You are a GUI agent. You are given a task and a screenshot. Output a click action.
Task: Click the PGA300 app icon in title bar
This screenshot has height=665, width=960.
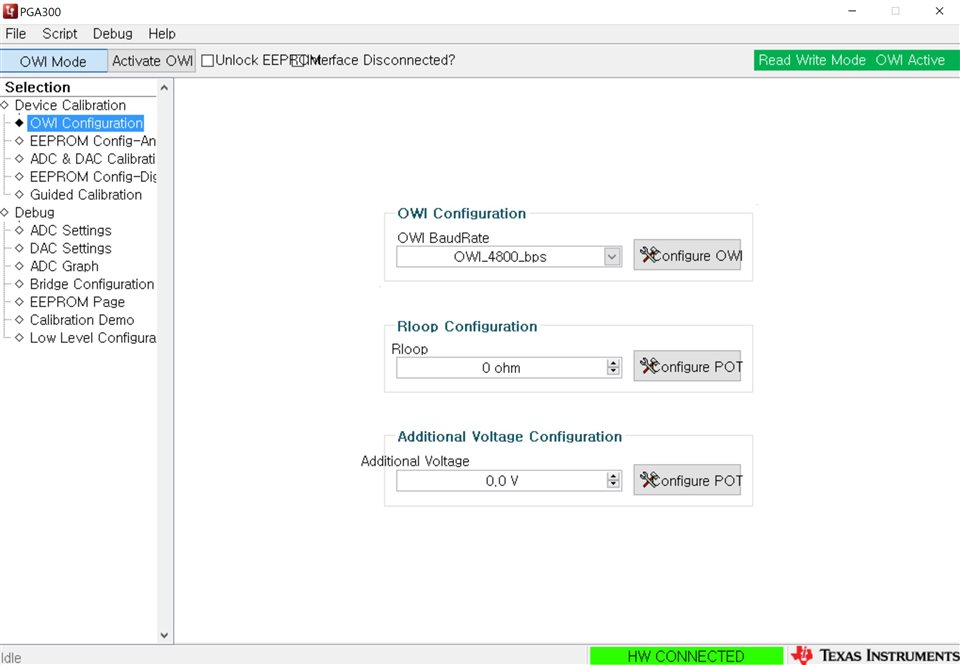click(x=10, y=11)
